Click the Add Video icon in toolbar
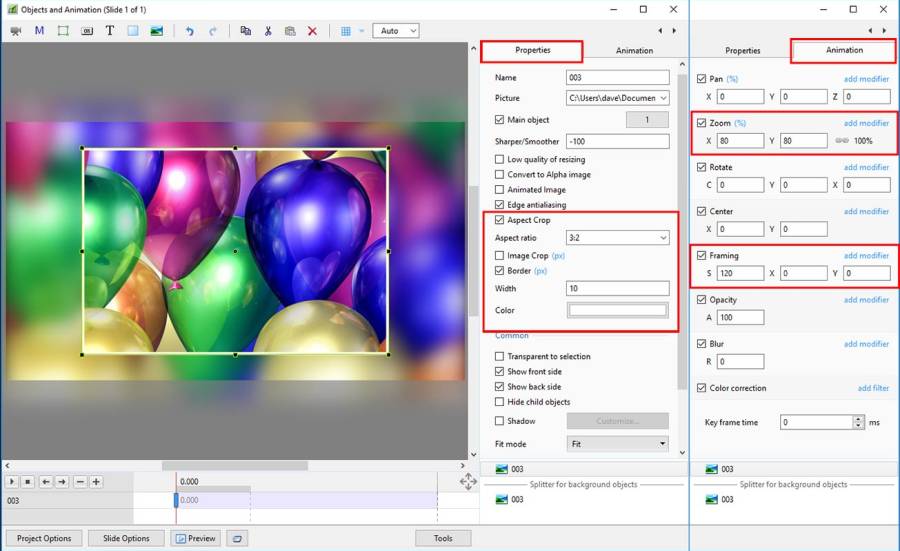Viewport: 900px width, 551px height. (x=16, y=31)
